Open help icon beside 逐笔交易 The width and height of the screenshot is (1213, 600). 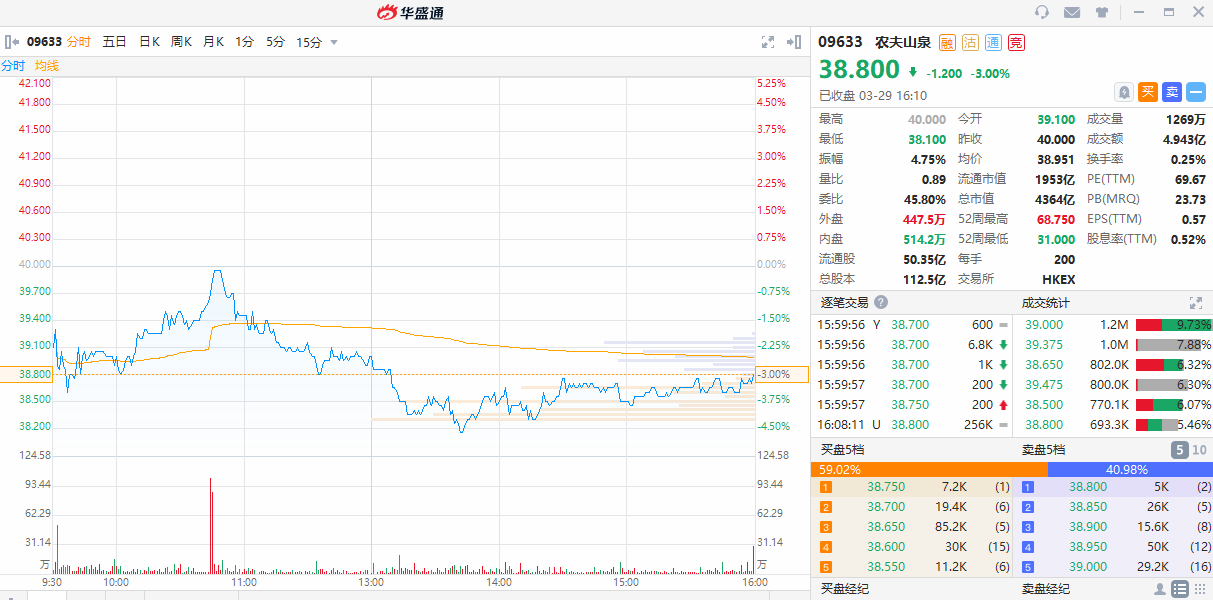pos(881,302)
